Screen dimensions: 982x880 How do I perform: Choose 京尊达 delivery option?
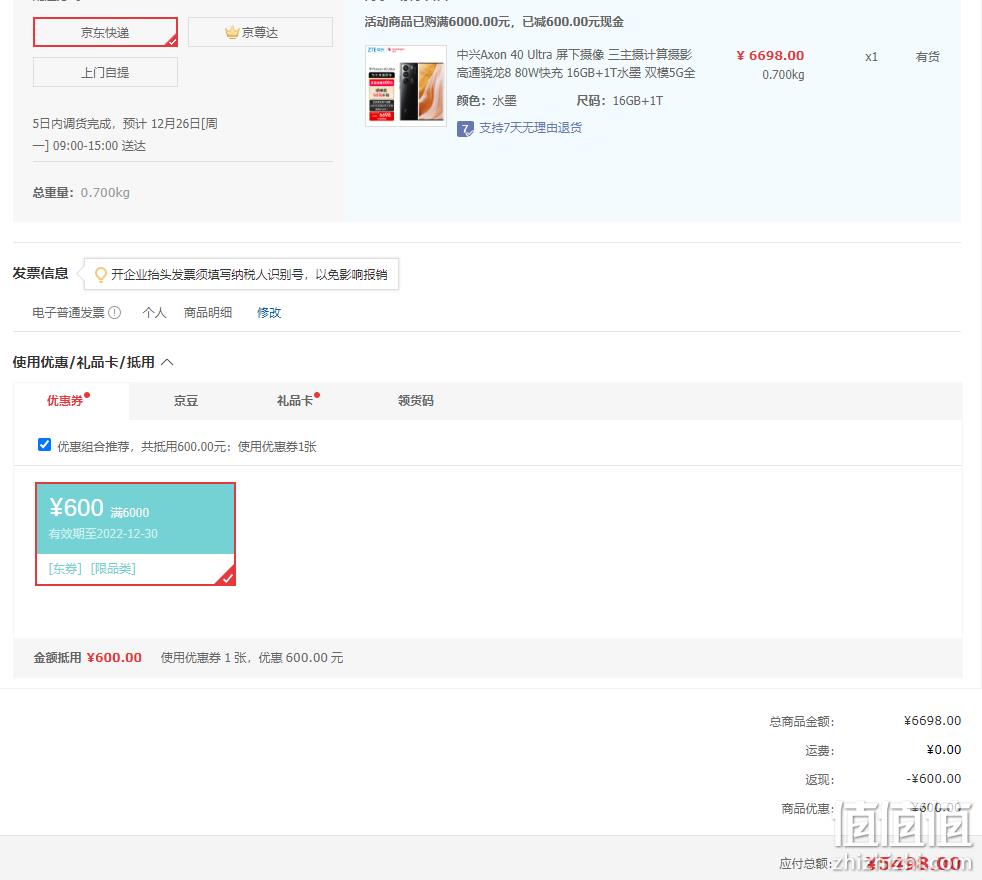(260, 32)
